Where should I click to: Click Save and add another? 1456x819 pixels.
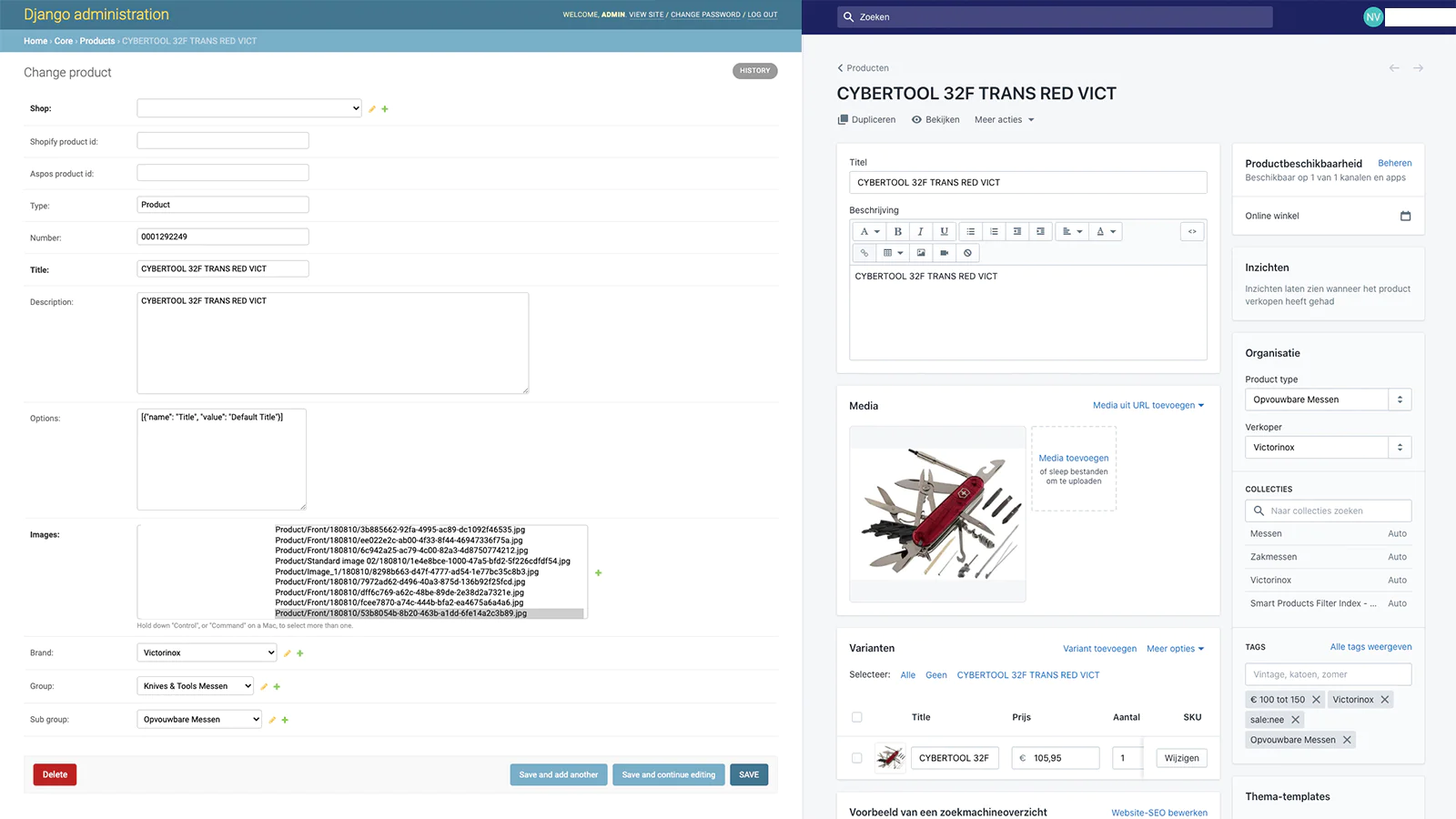[559, 774]
